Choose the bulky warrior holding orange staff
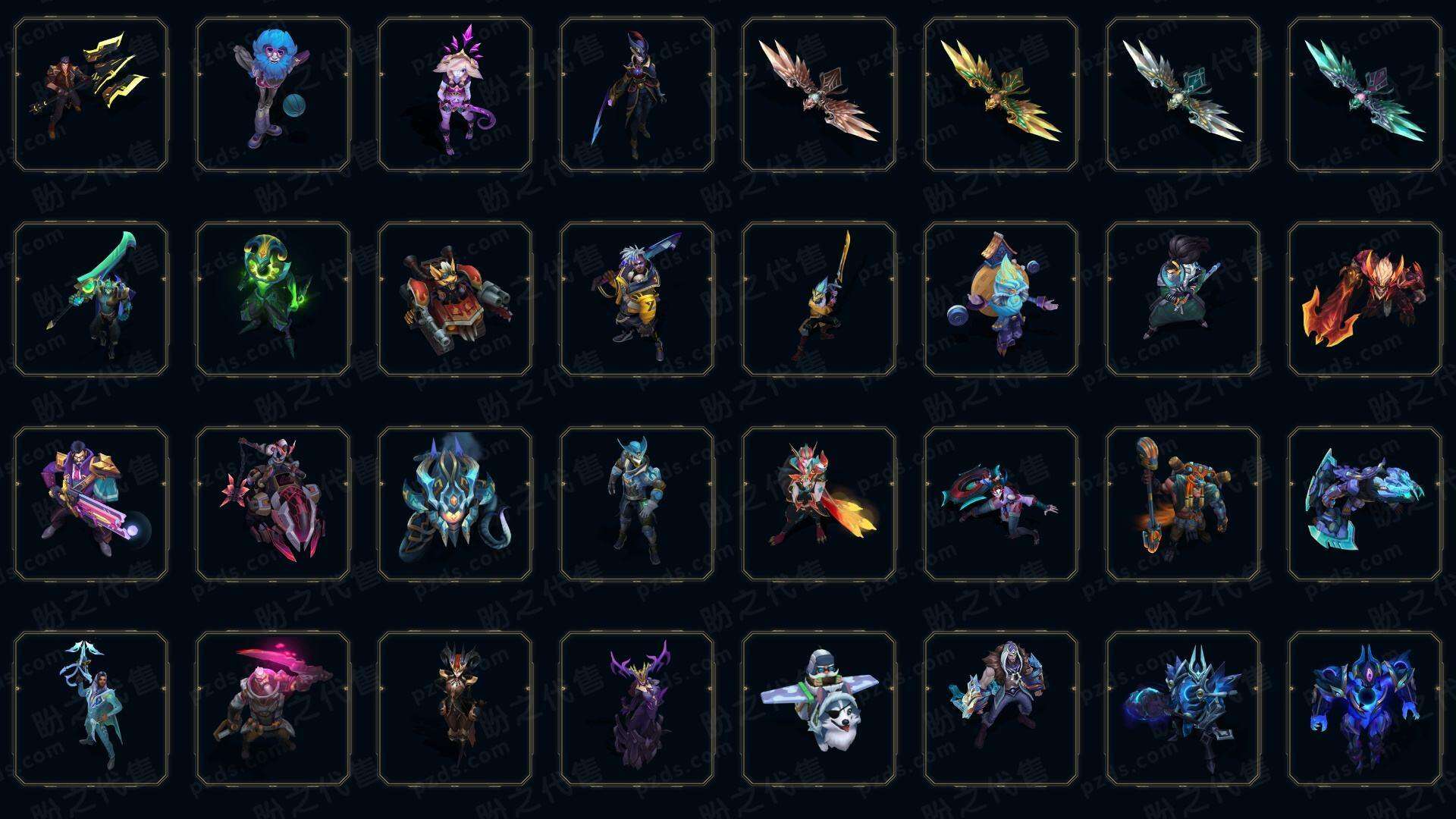This screenshot has height=819, width=1456. (x=1183, y=504)
